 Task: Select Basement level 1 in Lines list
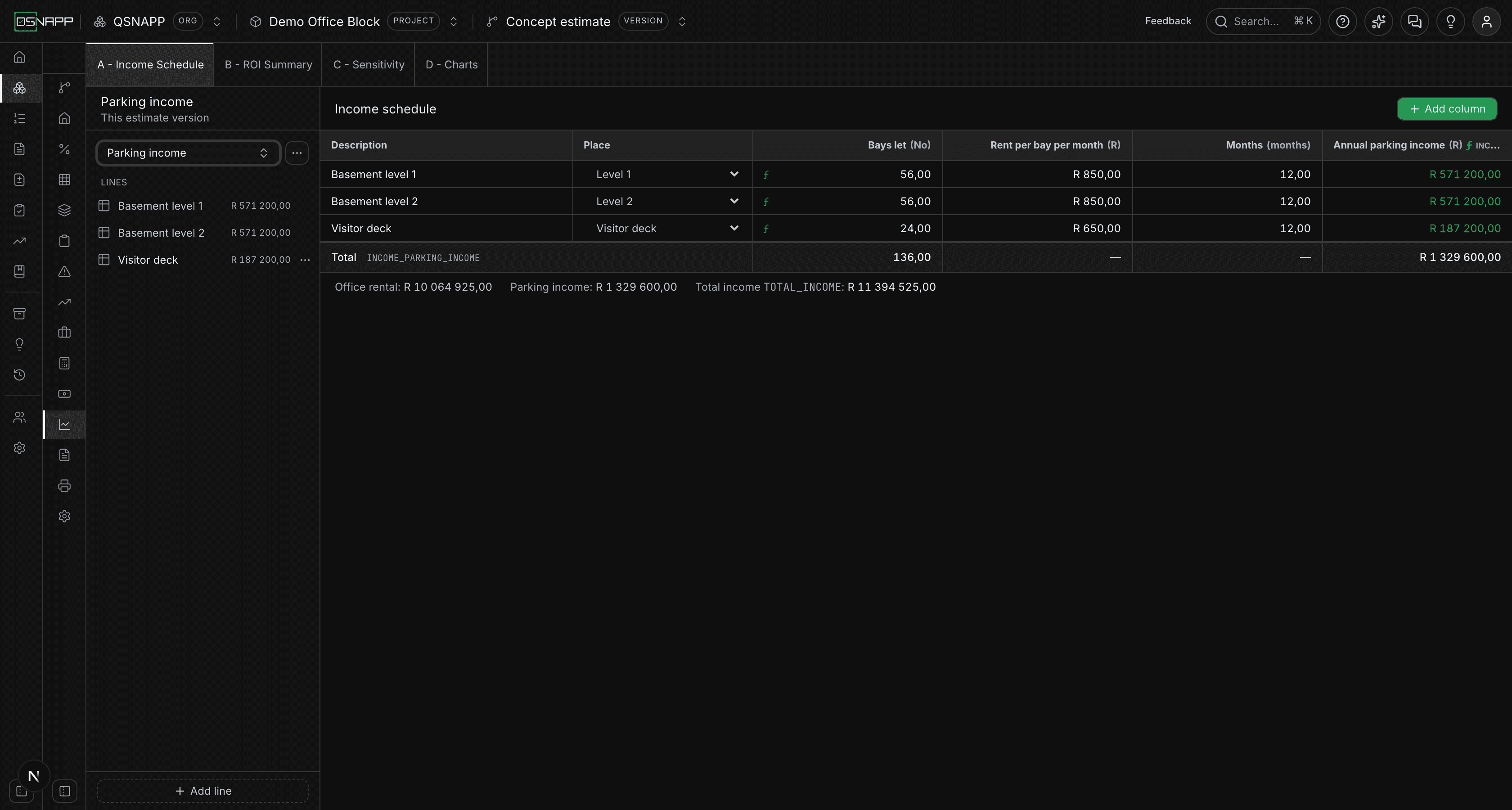(x=203, y=206)
